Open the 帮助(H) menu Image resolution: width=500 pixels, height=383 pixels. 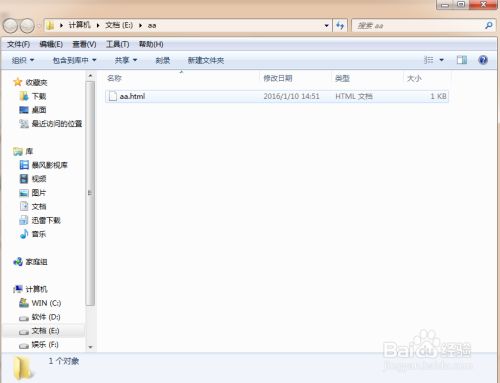151,44
